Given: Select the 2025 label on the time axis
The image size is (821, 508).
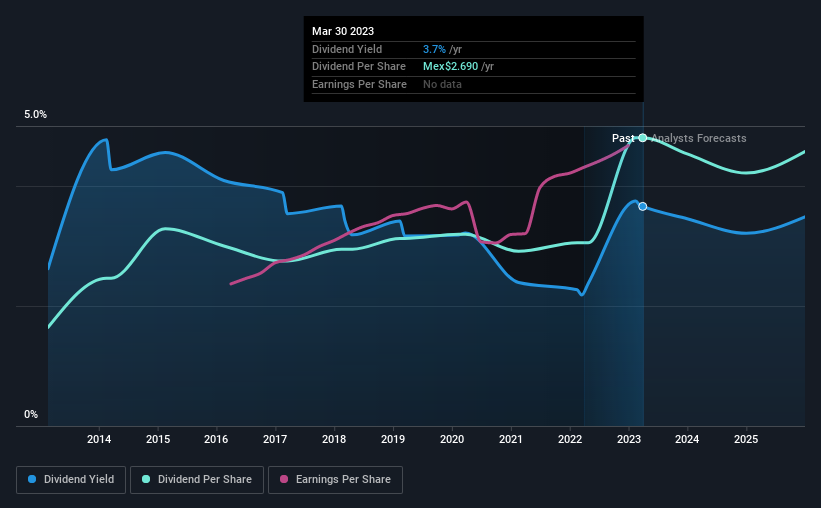Looking at the screenshot, I should tap(746, 439).
